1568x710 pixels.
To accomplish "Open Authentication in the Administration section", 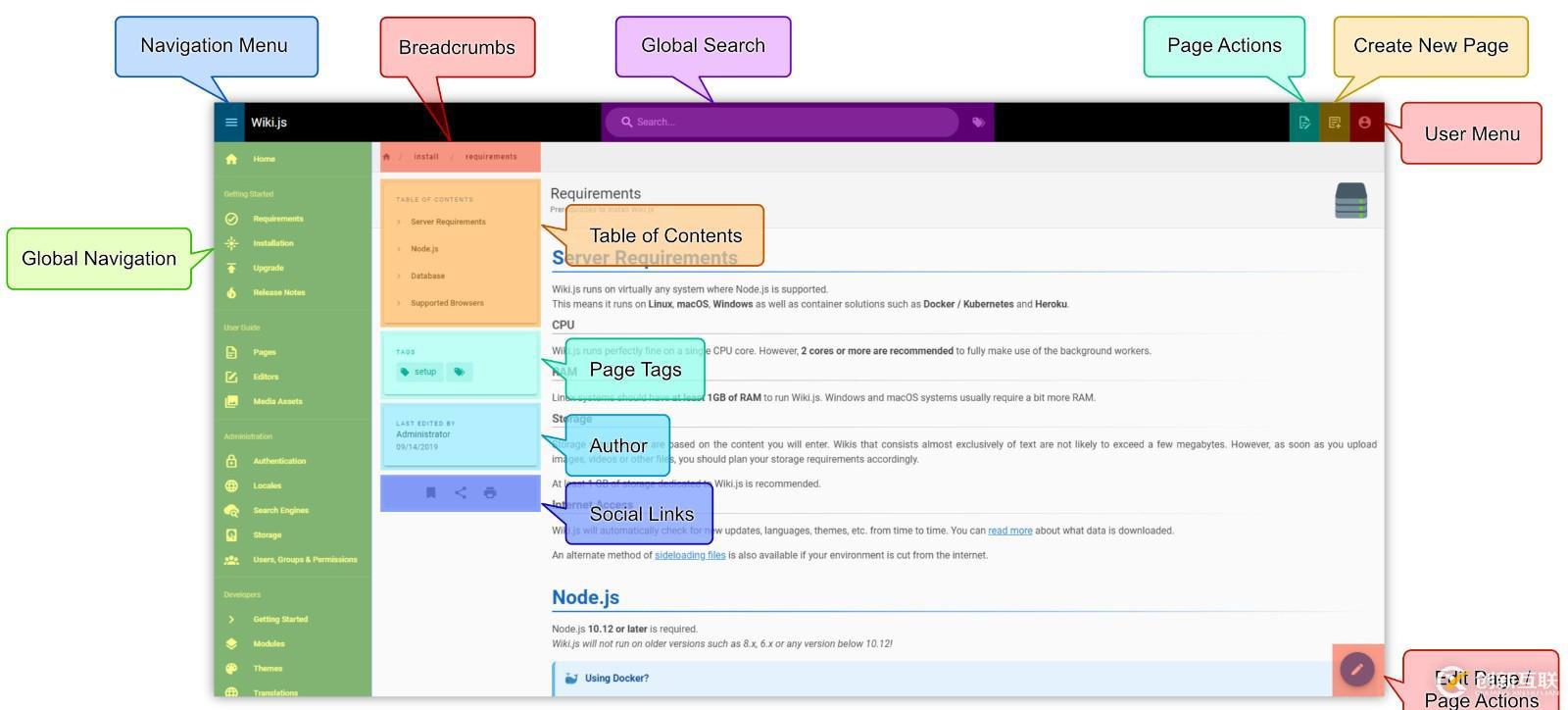I will click(x=279, y=461).
